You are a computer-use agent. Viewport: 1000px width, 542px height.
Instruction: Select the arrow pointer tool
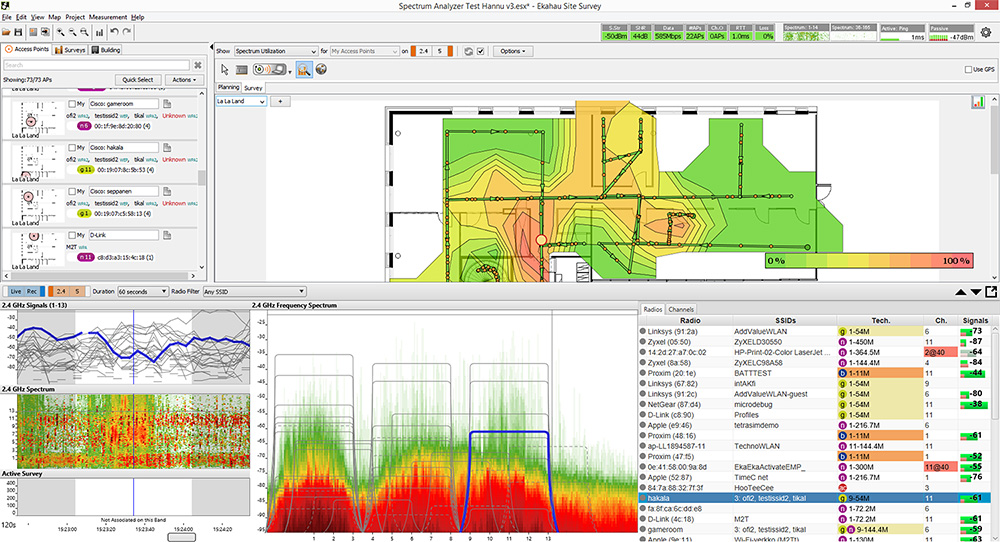coord(224,70)
